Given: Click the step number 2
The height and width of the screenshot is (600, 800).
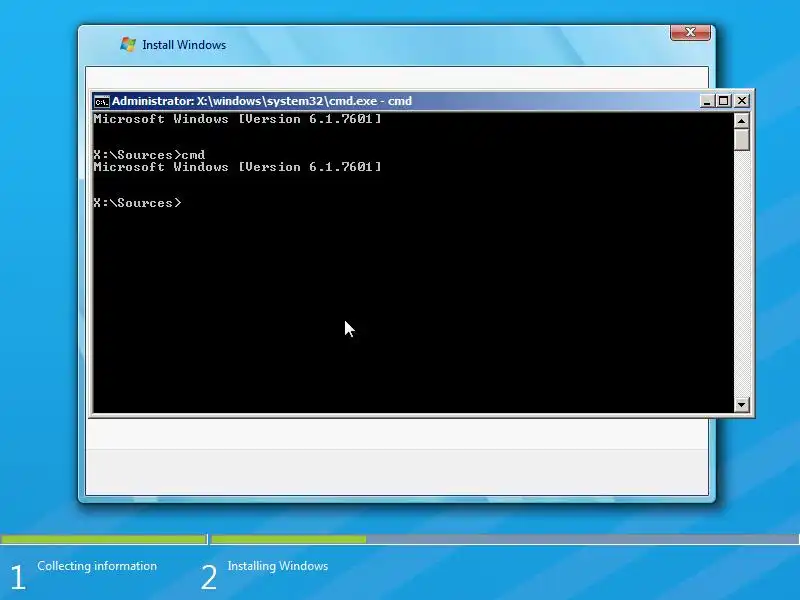Looking at the screenshot, I should (x=209, y=578).
